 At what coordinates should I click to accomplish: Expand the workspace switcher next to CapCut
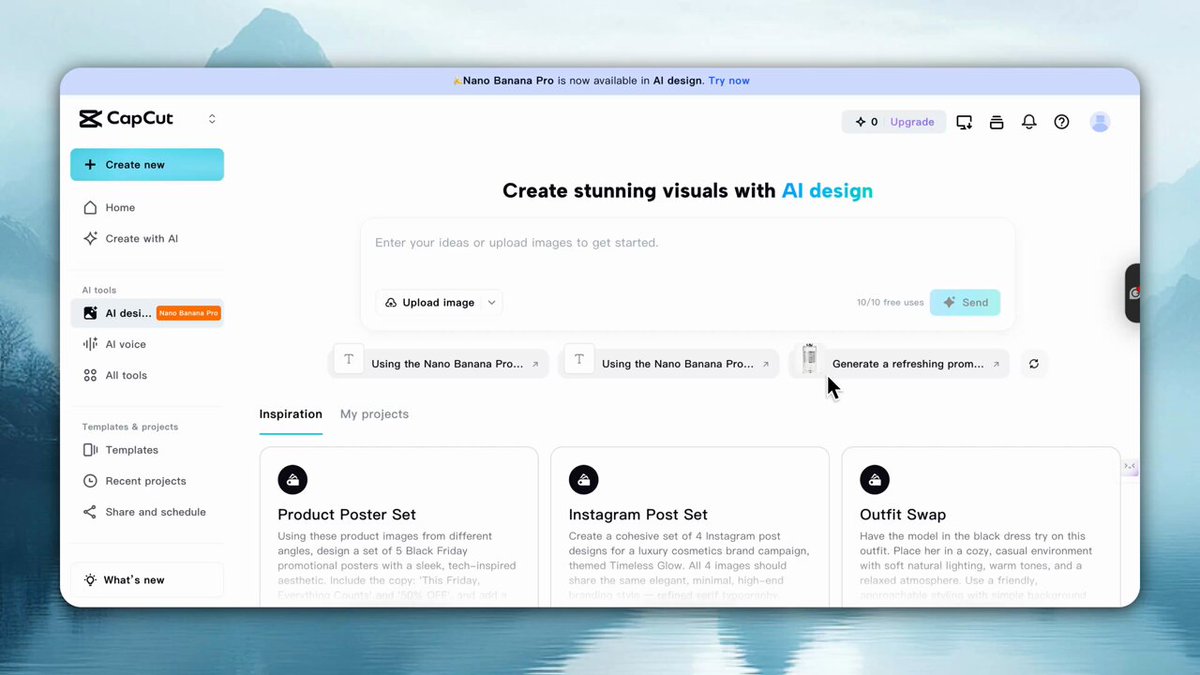coord(212,119)
